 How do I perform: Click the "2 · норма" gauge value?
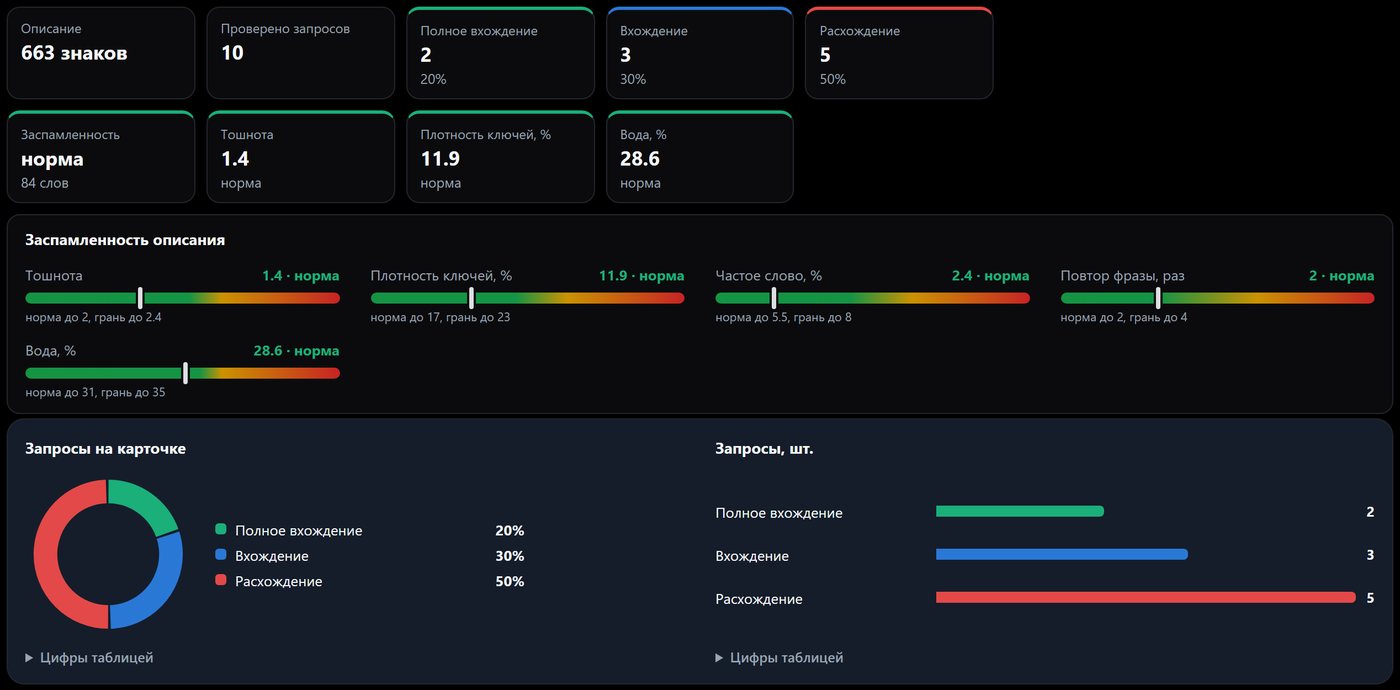pos(1342,276)
